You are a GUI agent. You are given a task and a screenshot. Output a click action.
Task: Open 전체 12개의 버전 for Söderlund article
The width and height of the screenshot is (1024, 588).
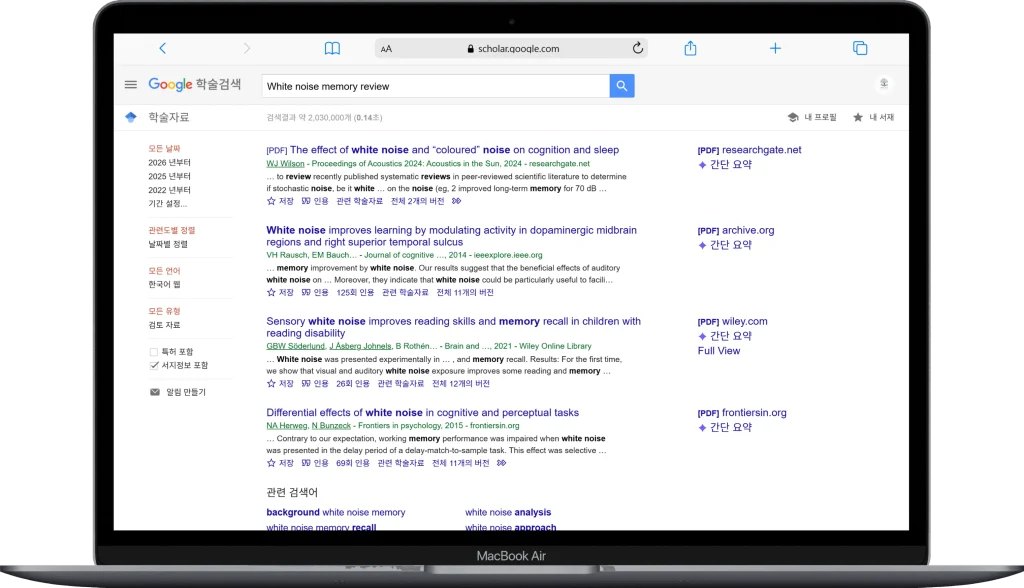[460, 384]
